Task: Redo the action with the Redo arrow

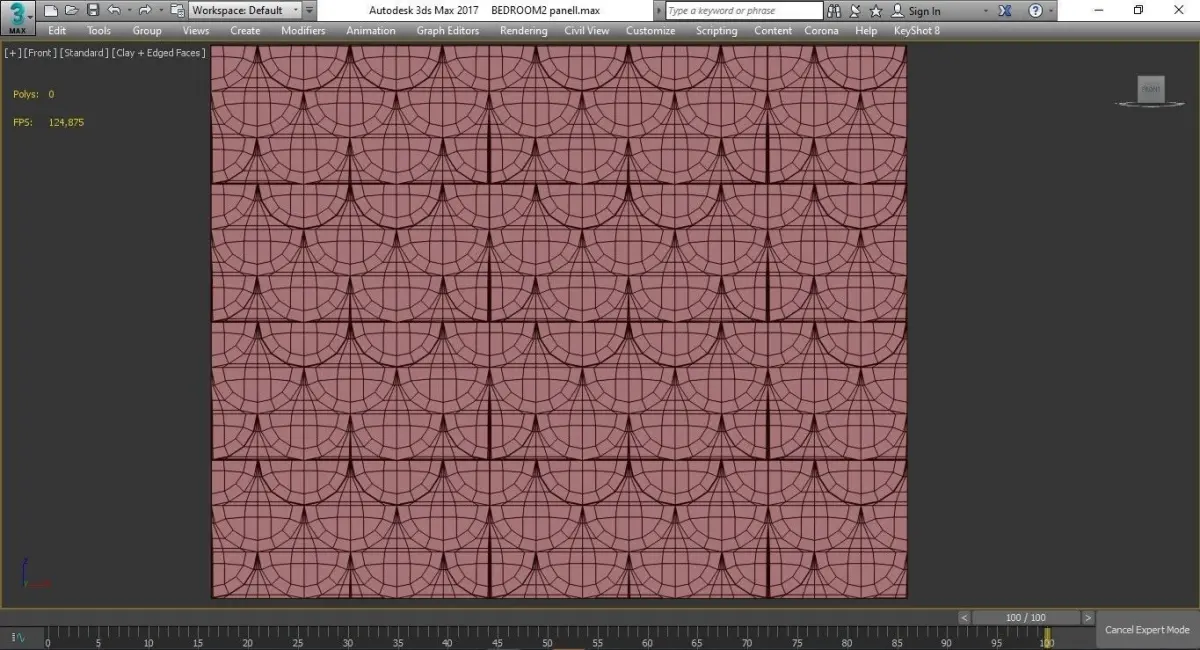Action: (144, 11)
